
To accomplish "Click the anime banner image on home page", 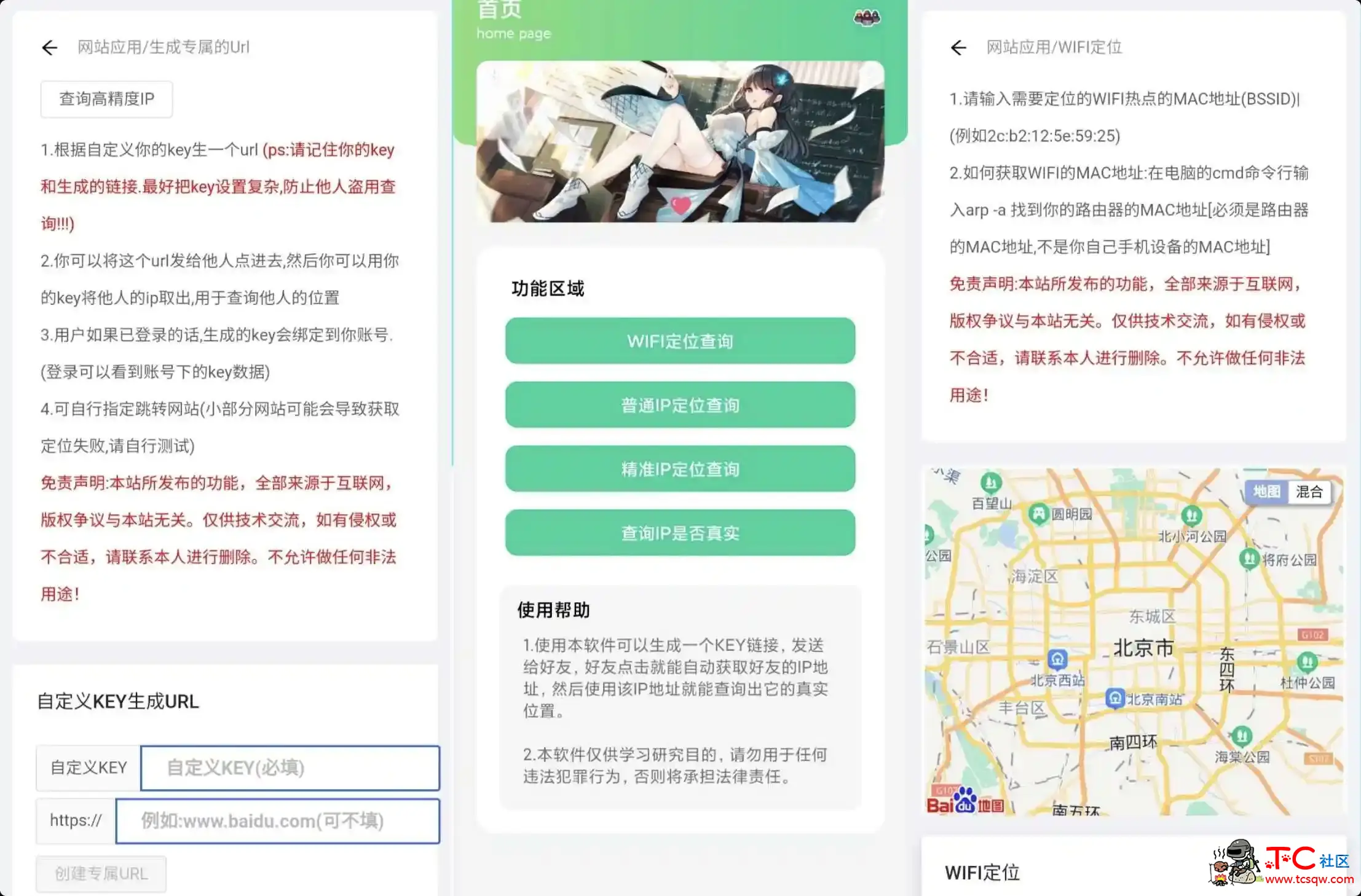I will pyautogui.click(x=680, y=141).
